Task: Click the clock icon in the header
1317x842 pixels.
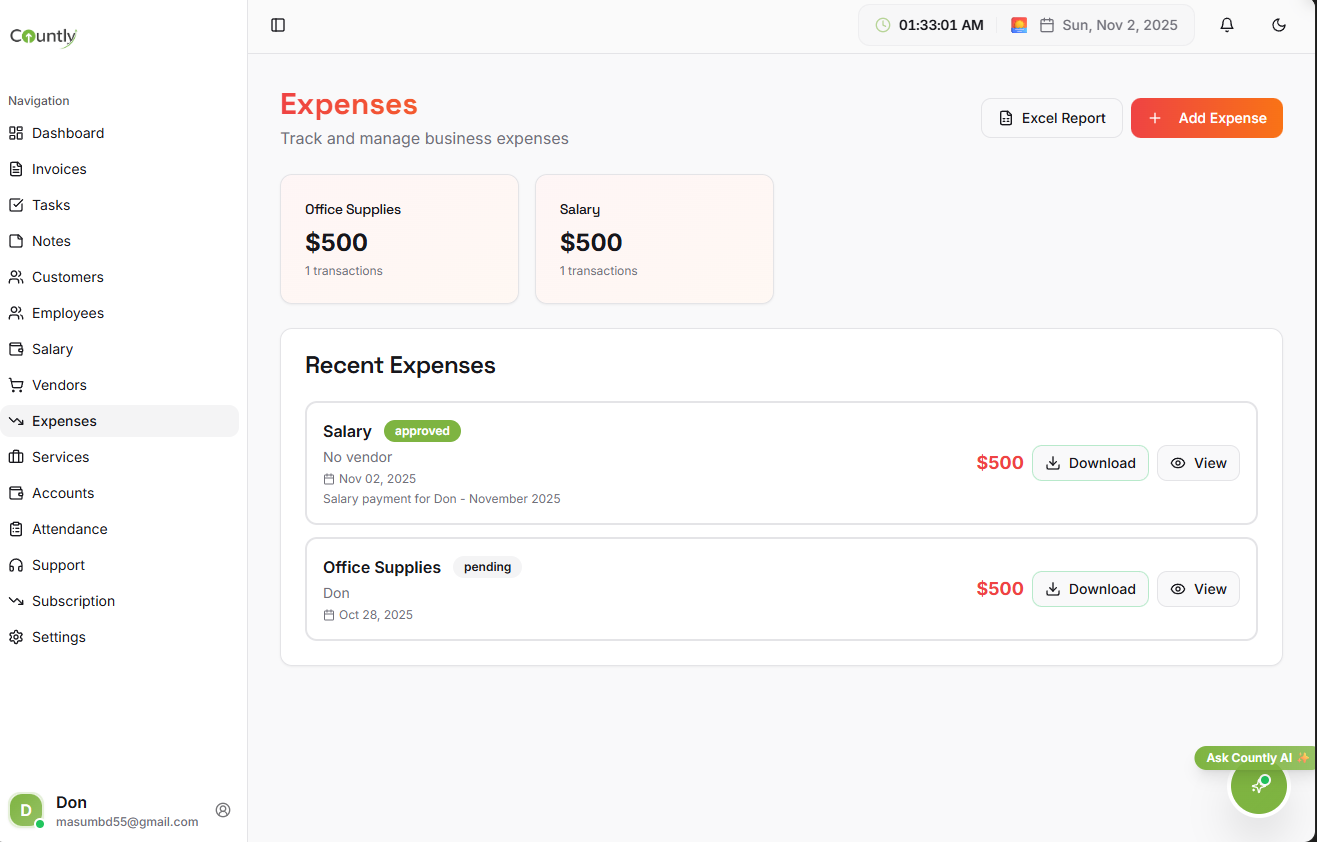Action: tap(883, 25)
